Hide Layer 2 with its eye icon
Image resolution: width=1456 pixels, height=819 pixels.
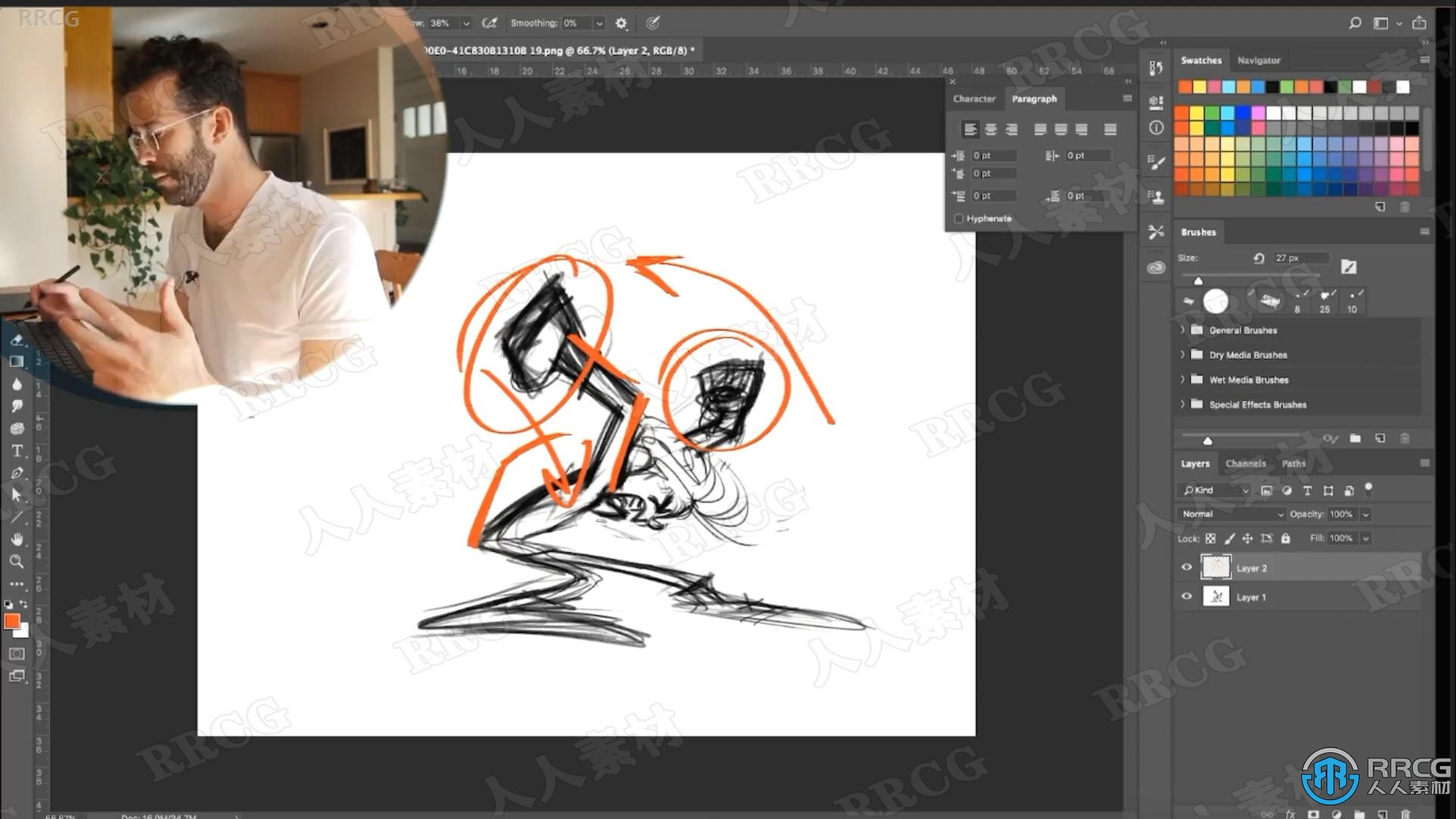click(1187, 567)
